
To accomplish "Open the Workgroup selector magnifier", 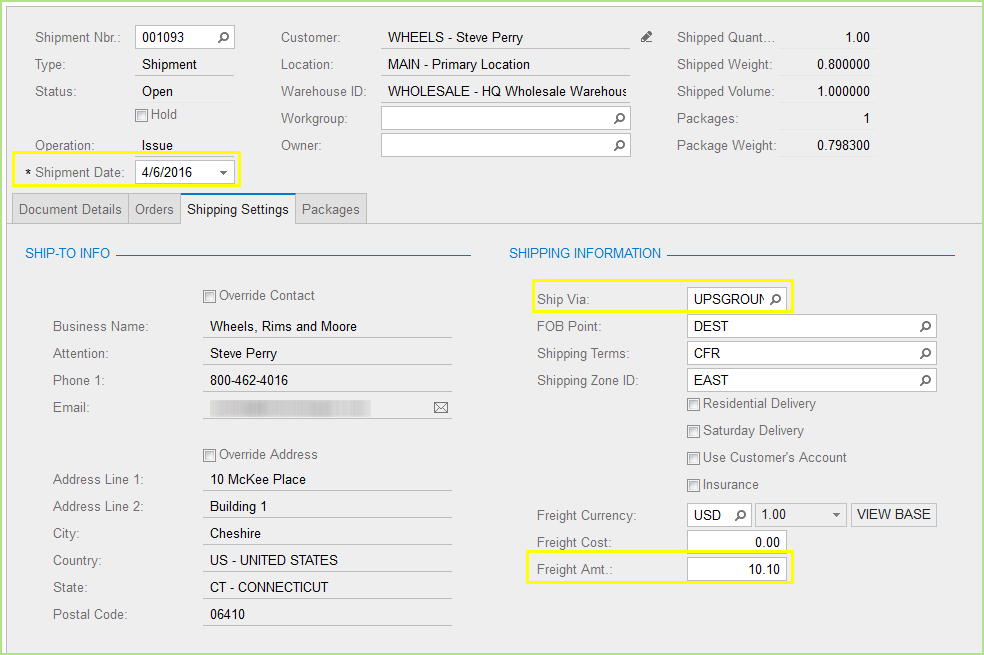I will pyautogui.click(x=620, y=118).
